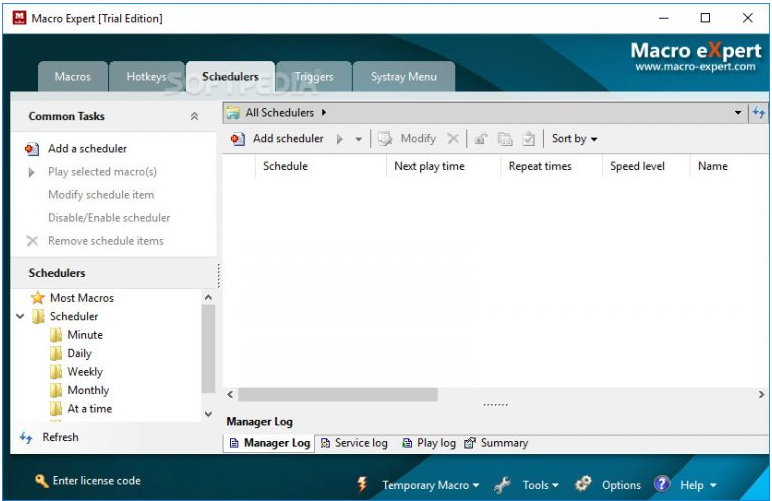This screenshot has width=772, height=501.
Task: Click the refresh arrows icon beside path bar
Action: click(x=759, y=113)
